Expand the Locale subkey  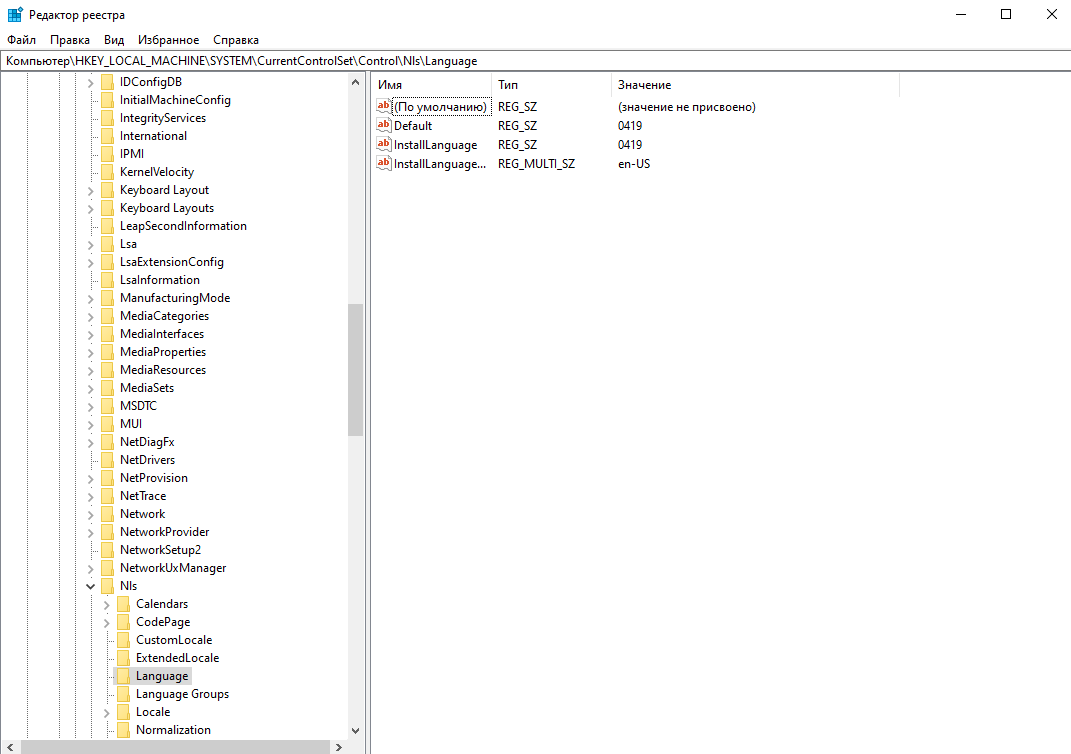(x=107, y=712)
